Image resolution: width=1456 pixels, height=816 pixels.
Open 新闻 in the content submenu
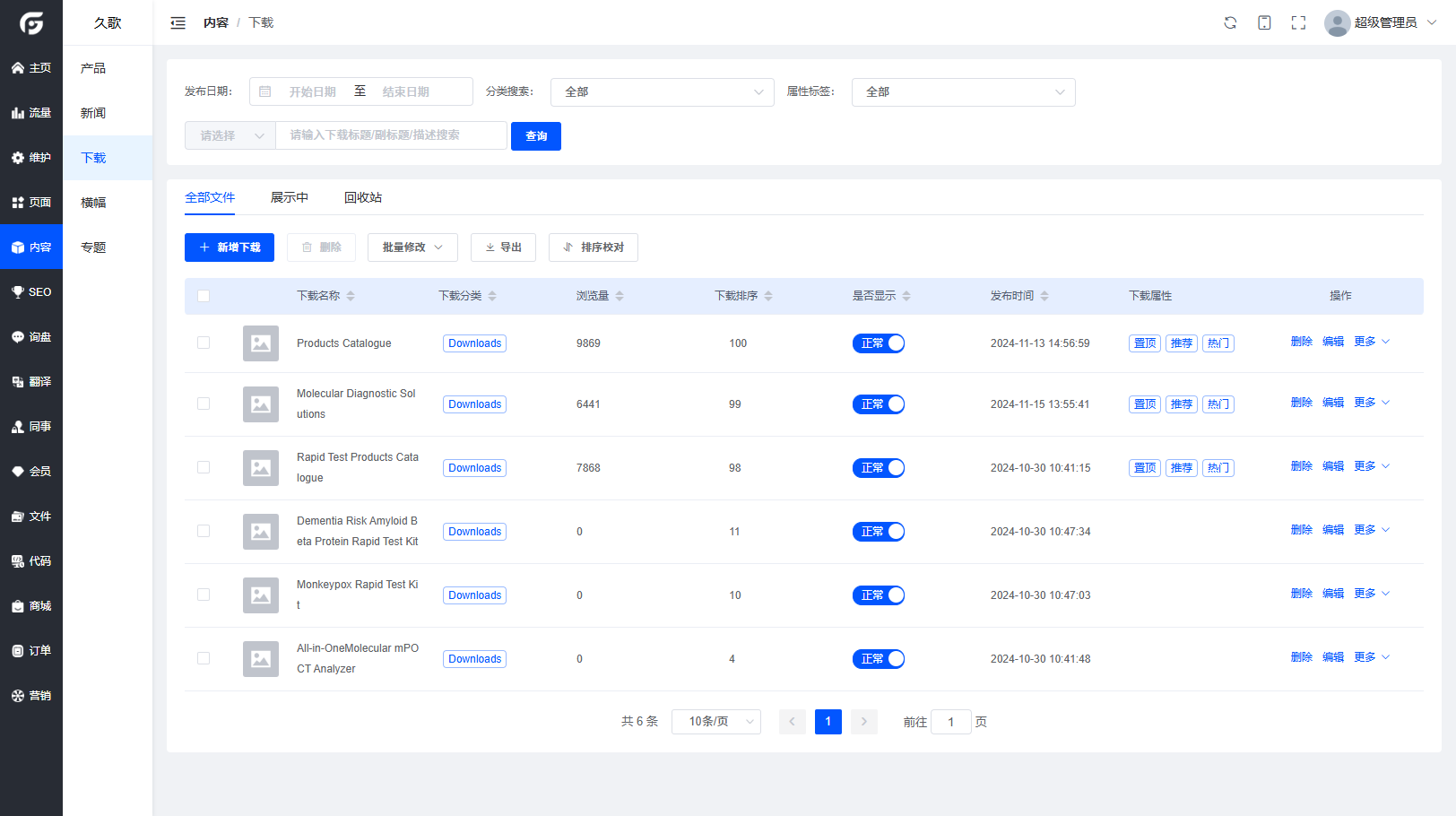108,113
